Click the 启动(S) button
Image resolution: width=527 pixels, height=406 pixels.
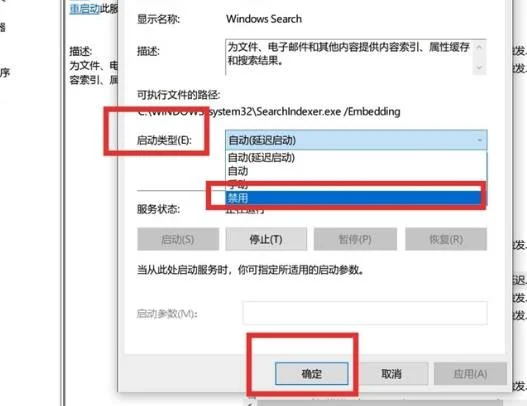coord(178,239)
